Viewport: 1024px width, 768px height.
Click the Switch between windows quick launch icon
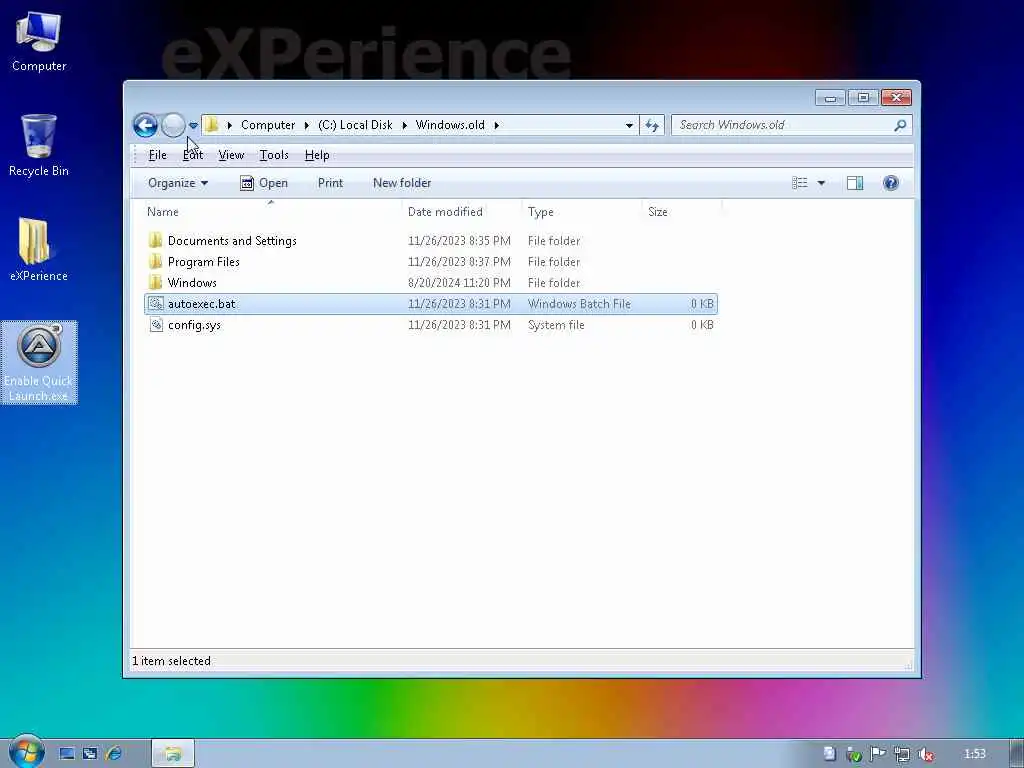click(90, 754)
